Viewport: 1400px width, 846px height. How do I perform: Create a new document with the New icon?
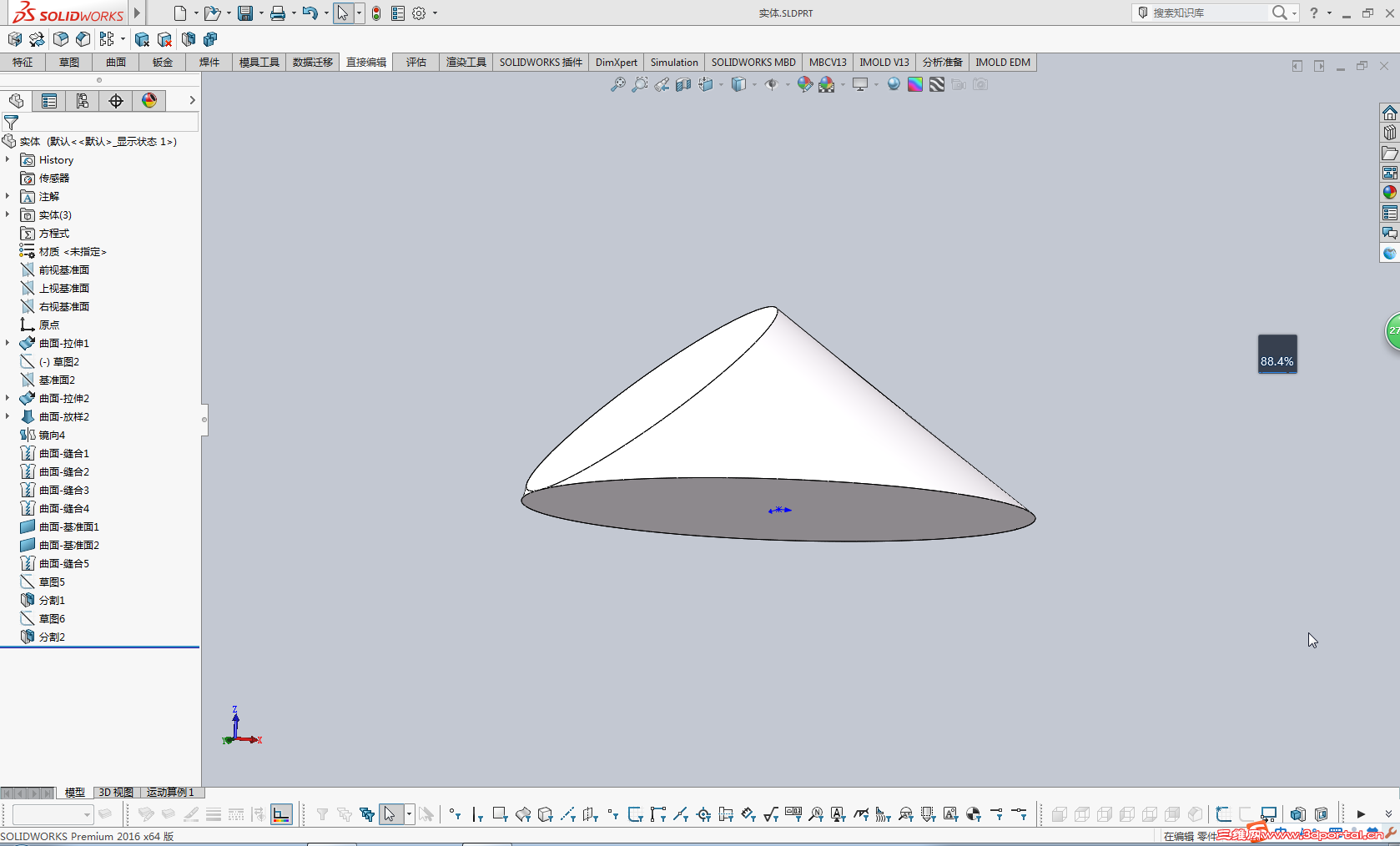point(179,13)
